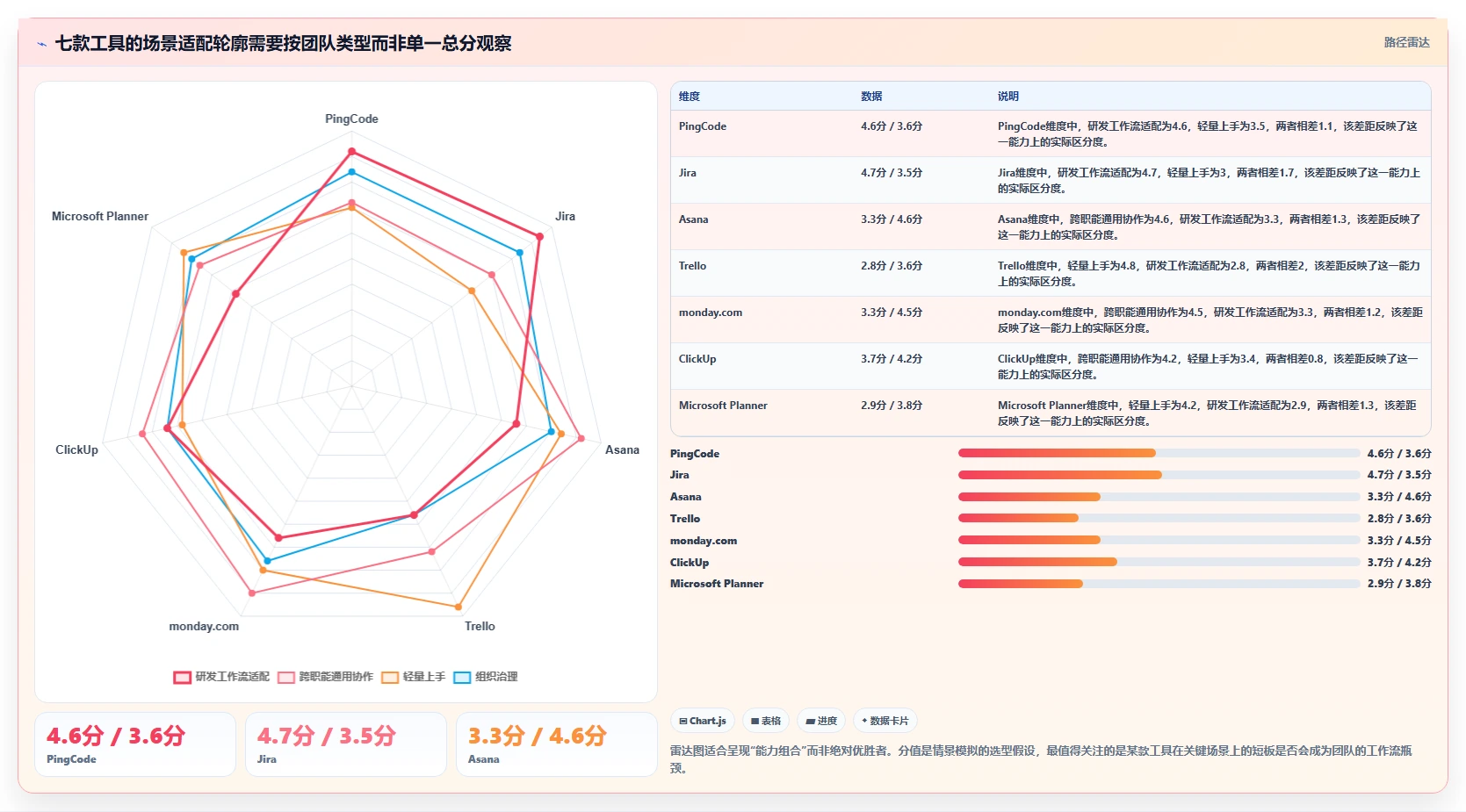Toggle the 研发工作流适配 legend series
The height and width of the screenshot is (812, 1466).
221,677
